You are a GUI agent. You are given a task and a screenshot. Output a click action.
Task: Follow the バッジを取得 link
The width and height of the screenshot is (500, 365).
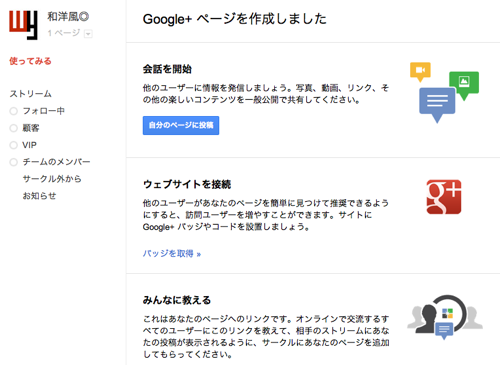pos(172,254)
